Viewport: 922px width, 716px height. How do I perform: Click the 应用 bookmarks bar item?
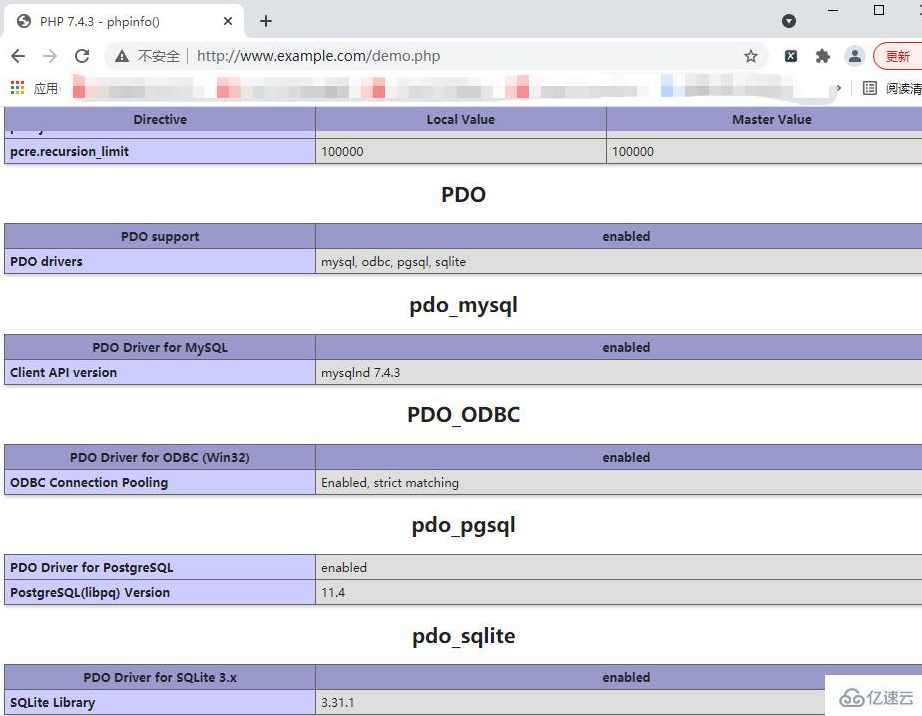click(46, 88)
